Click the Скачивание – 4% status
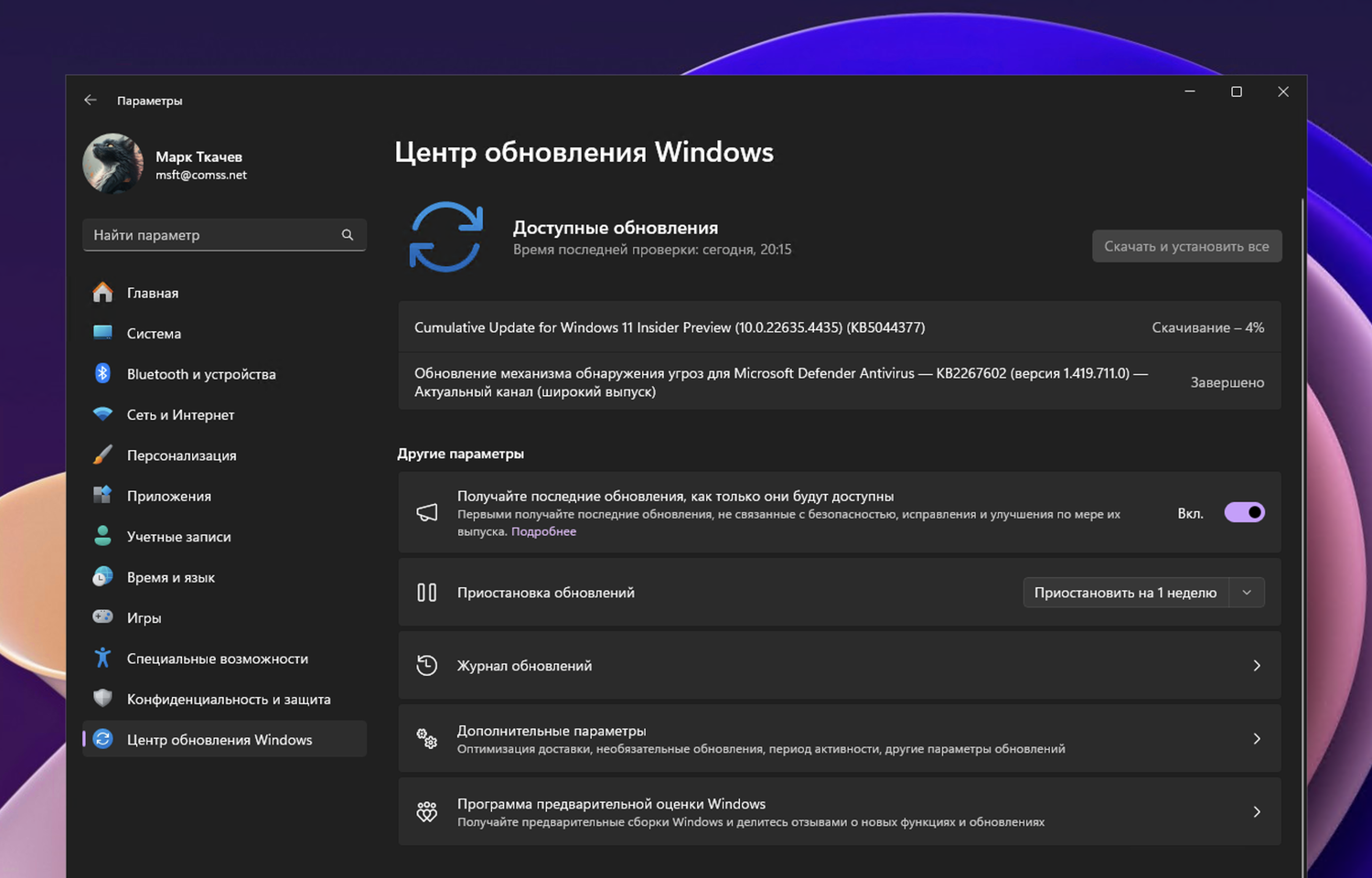Image resolution: width=1372 pixels, height=878 pixels. (x=1207, y=327)
